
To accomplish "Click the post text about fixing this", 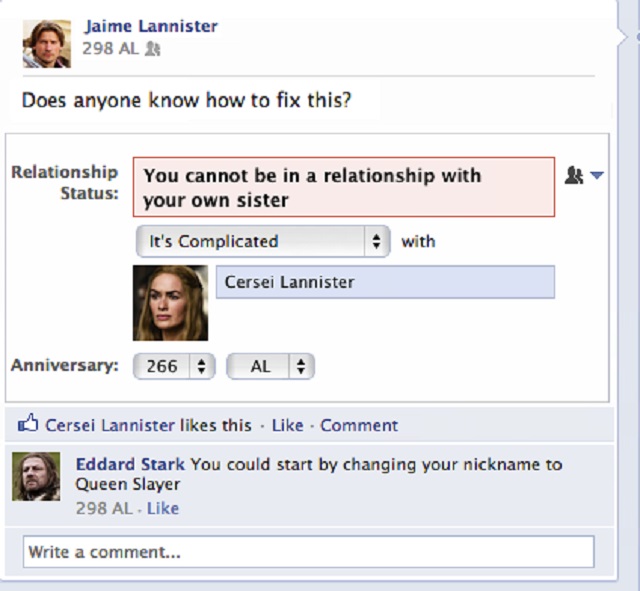I will (x=187, y=100).
